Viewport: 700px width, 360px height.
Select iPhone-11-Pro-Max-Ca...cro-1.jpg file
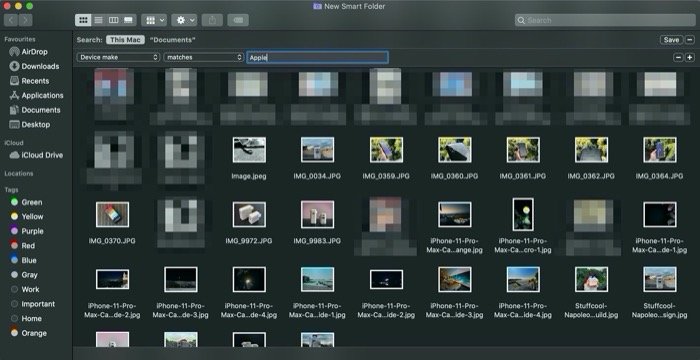pyautogui.click(x=523, y=214)
